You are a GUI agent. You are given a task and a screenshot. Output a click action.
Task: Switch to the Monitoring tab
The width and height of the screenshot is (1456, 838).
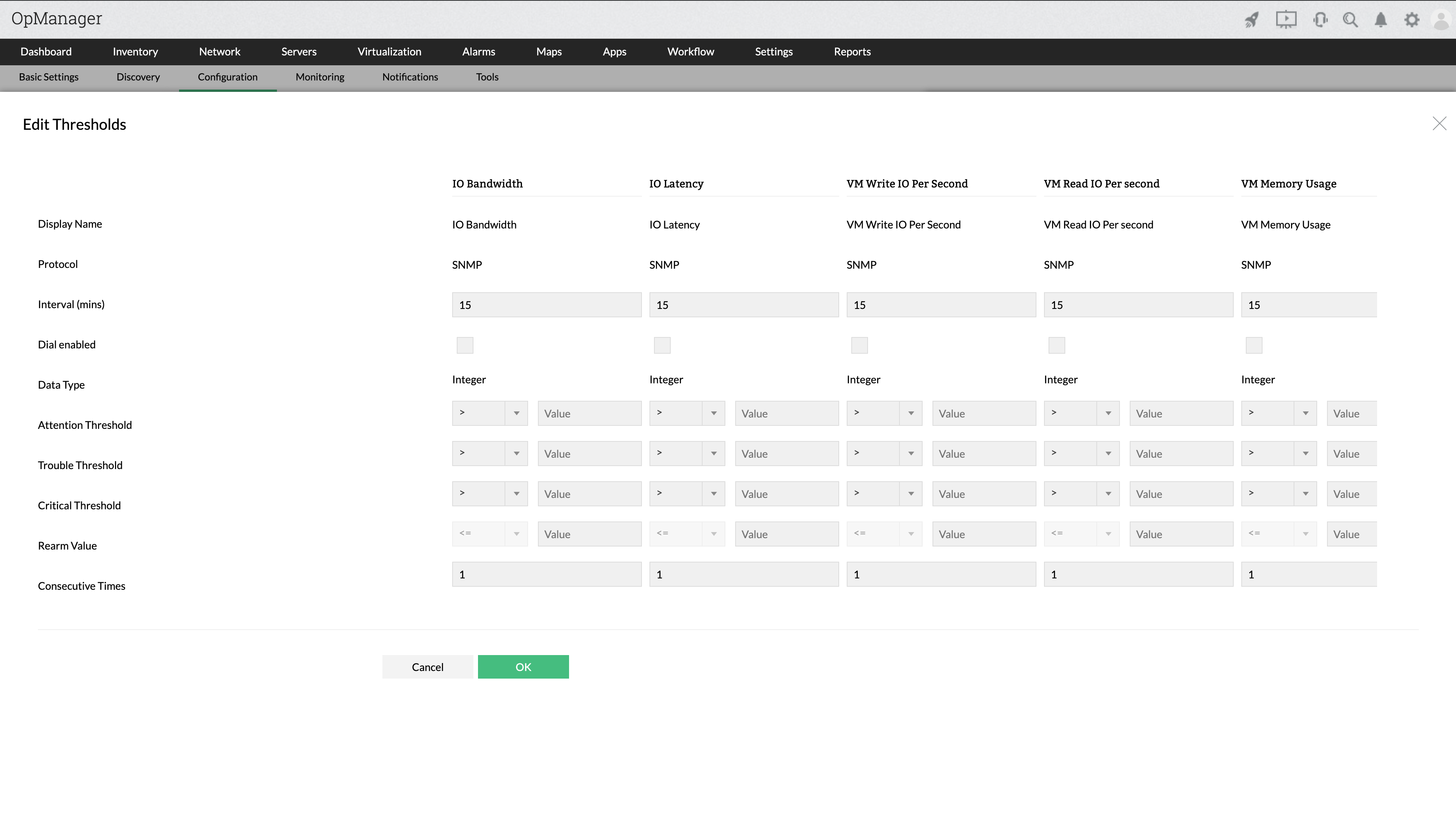pyautogui.click(x=320, y=77)
